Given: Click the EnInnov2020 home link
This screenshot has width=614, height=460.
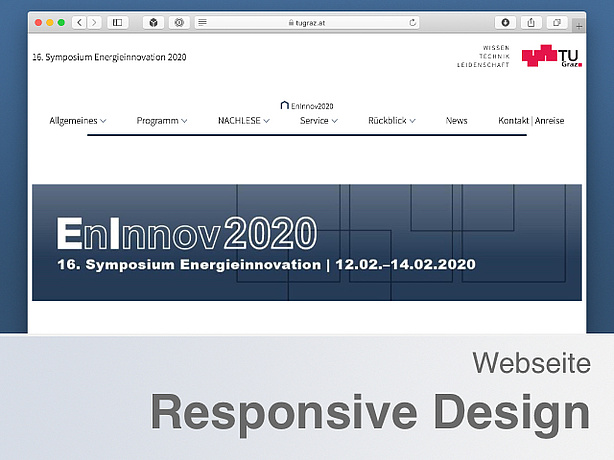Looking at the screenshot, I should [x=307, y=105].
